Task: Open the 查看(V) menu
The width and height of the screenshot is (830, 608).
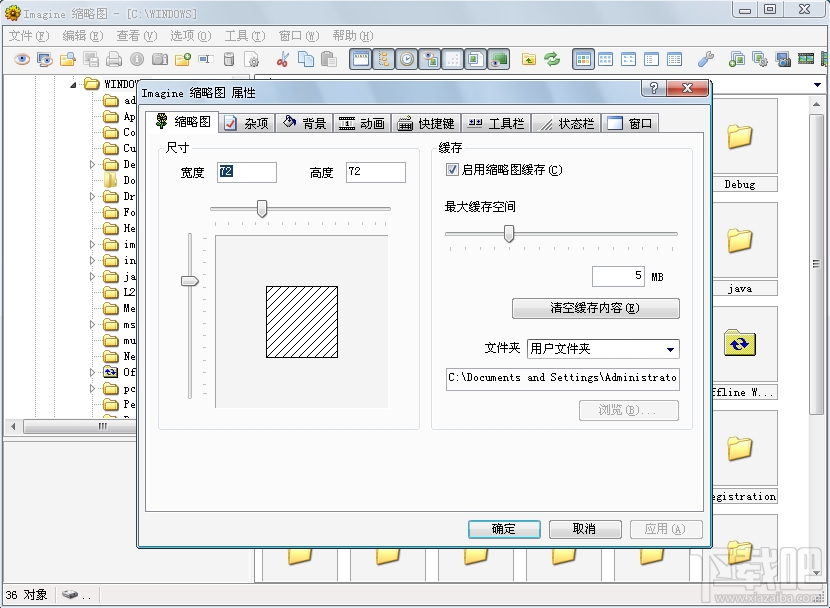Action: pyautogui.click(x=137, y=35)
